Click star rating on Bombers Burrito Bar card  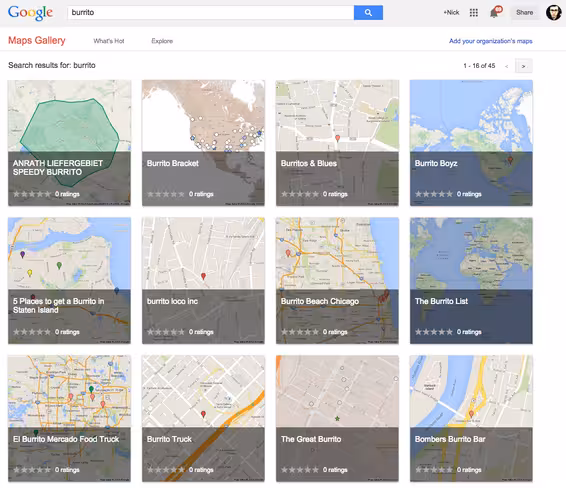(434, 470)
